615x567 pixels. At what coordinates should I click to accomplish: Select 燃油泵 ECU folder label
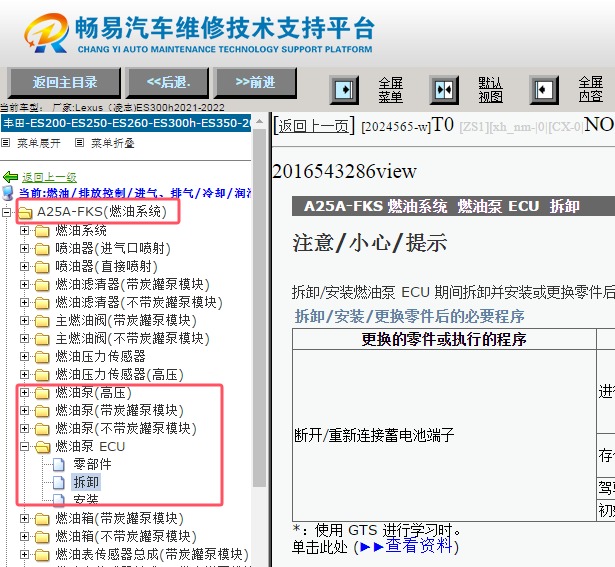click(x=90, y=446)
